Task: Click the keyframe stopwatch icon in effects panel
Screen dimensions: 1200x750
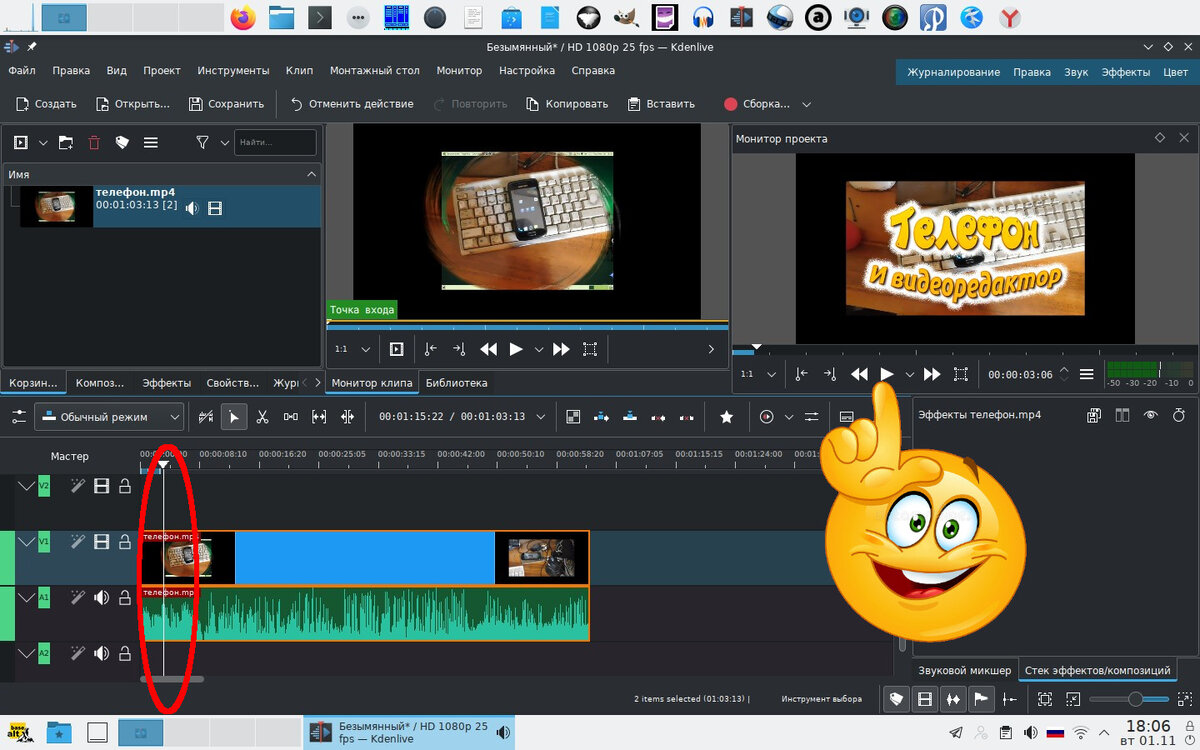Action: (1178, 415)
